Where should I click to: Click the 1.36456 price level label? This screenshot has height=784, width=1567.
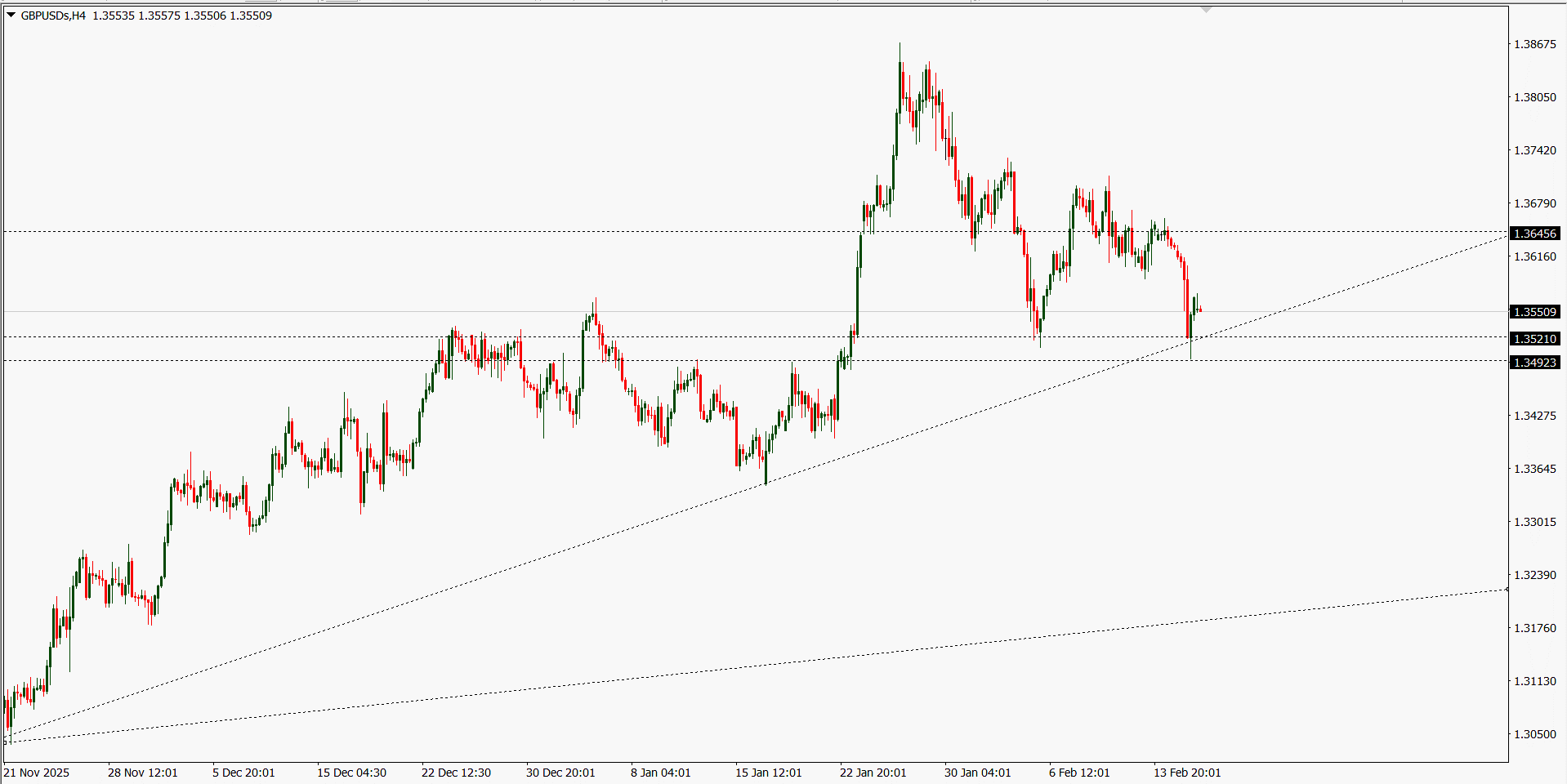[1535, 234]
